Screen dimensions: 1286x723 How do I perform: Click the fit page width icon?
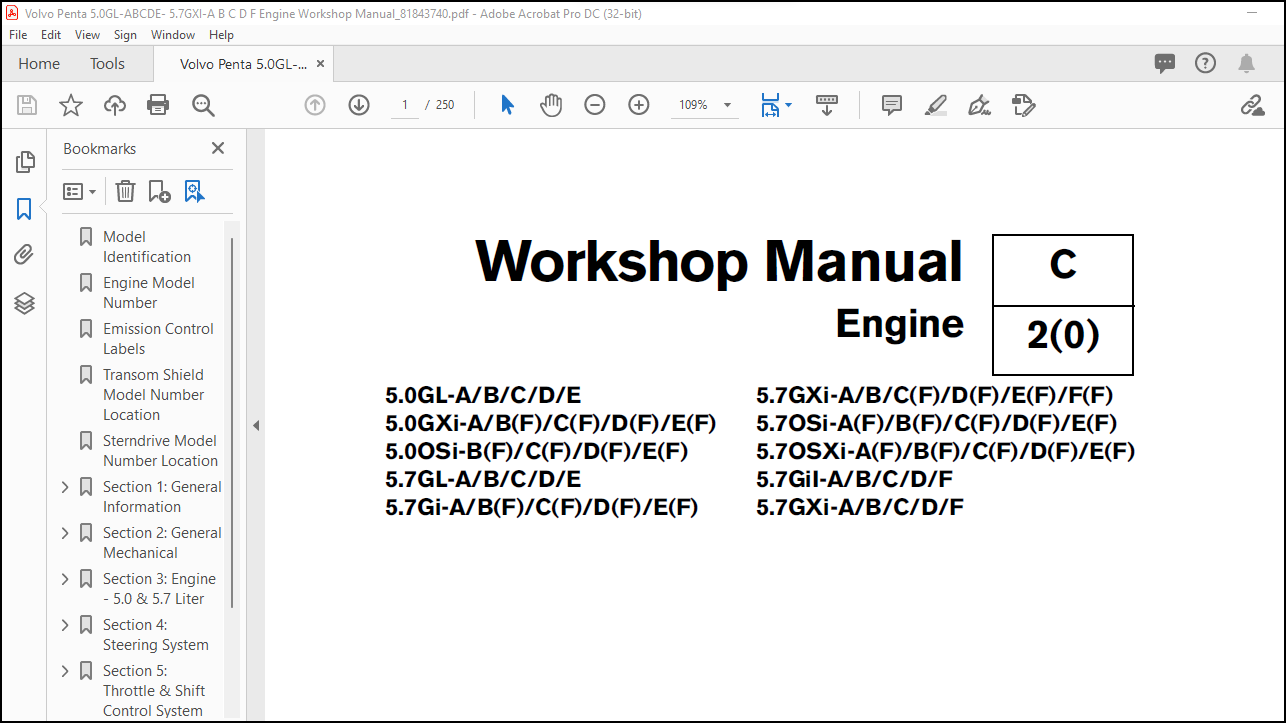click(x=769, y=105)
